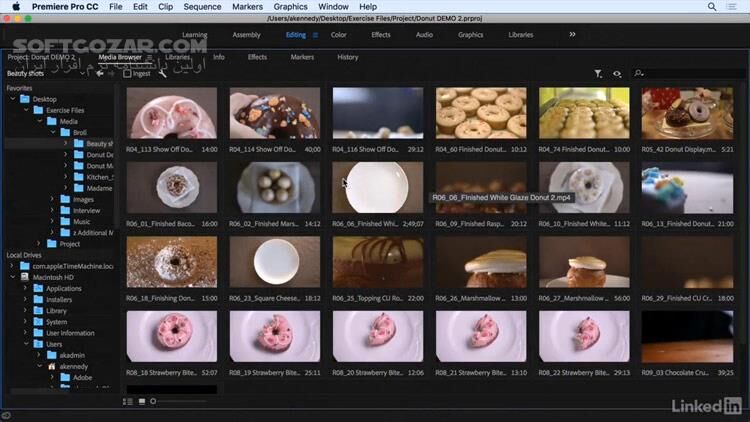Viewport: 750px width, 422px height.
Task: Click the Apple menu icon
Action: pos(16,6)
